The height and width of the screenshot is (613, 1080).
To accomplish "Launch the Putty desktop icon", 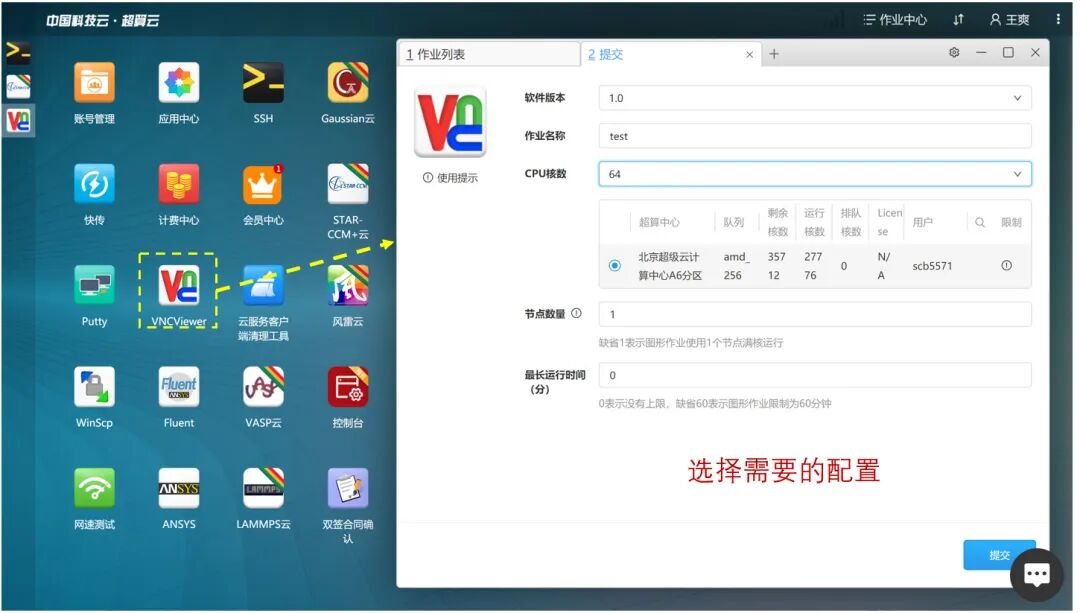I will (94, 285).
